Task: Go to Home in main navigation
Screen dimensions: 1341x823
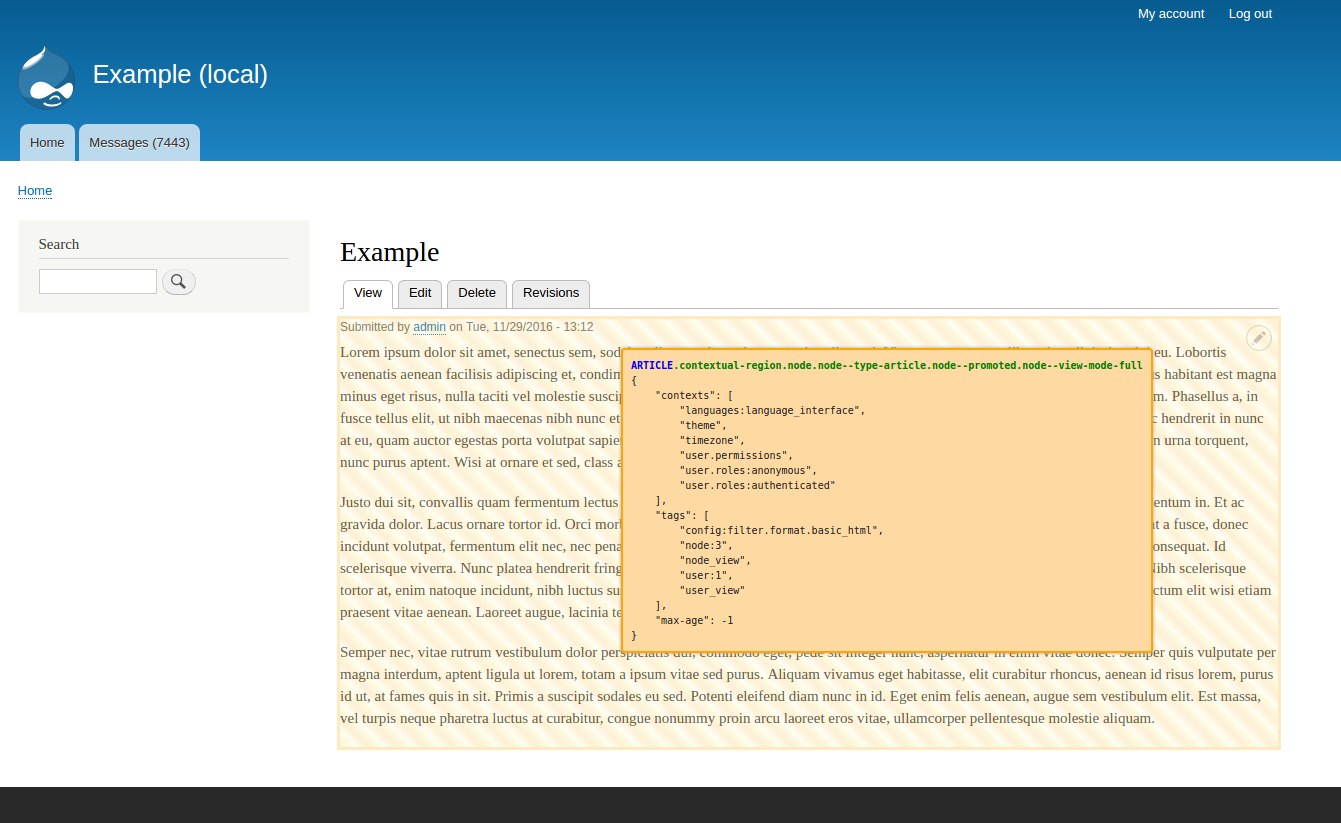Action: click(47, 143)
